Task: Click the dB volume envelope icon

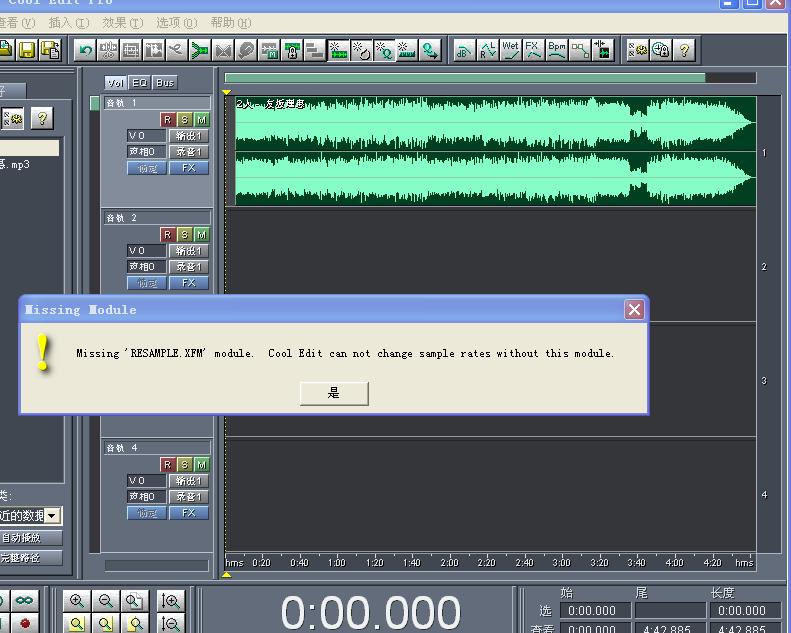Action: click(x=464, y=50)
